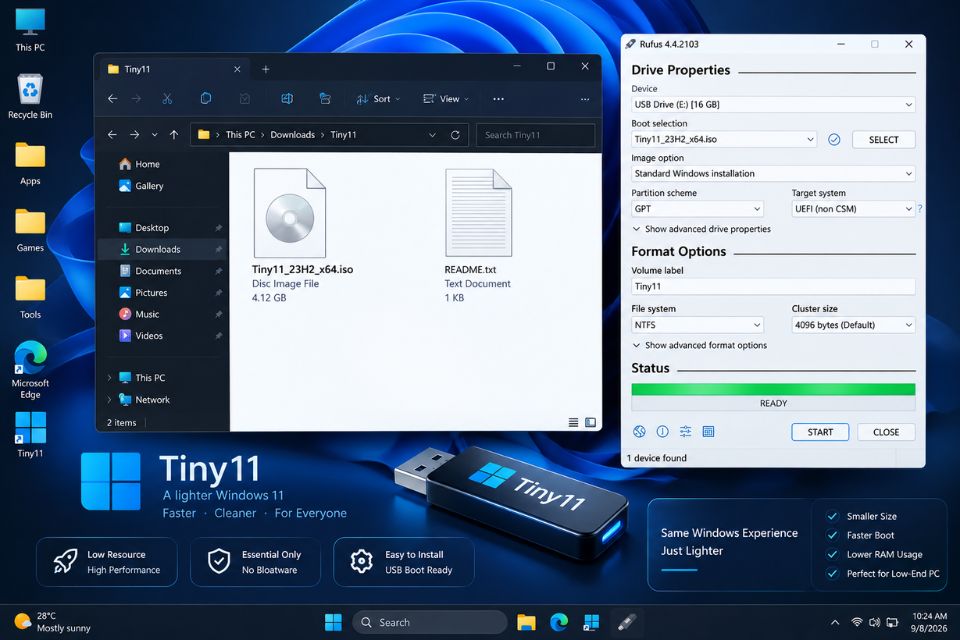
Task: Open the View menu in Explorer
Action: click(x=446, y=99)
